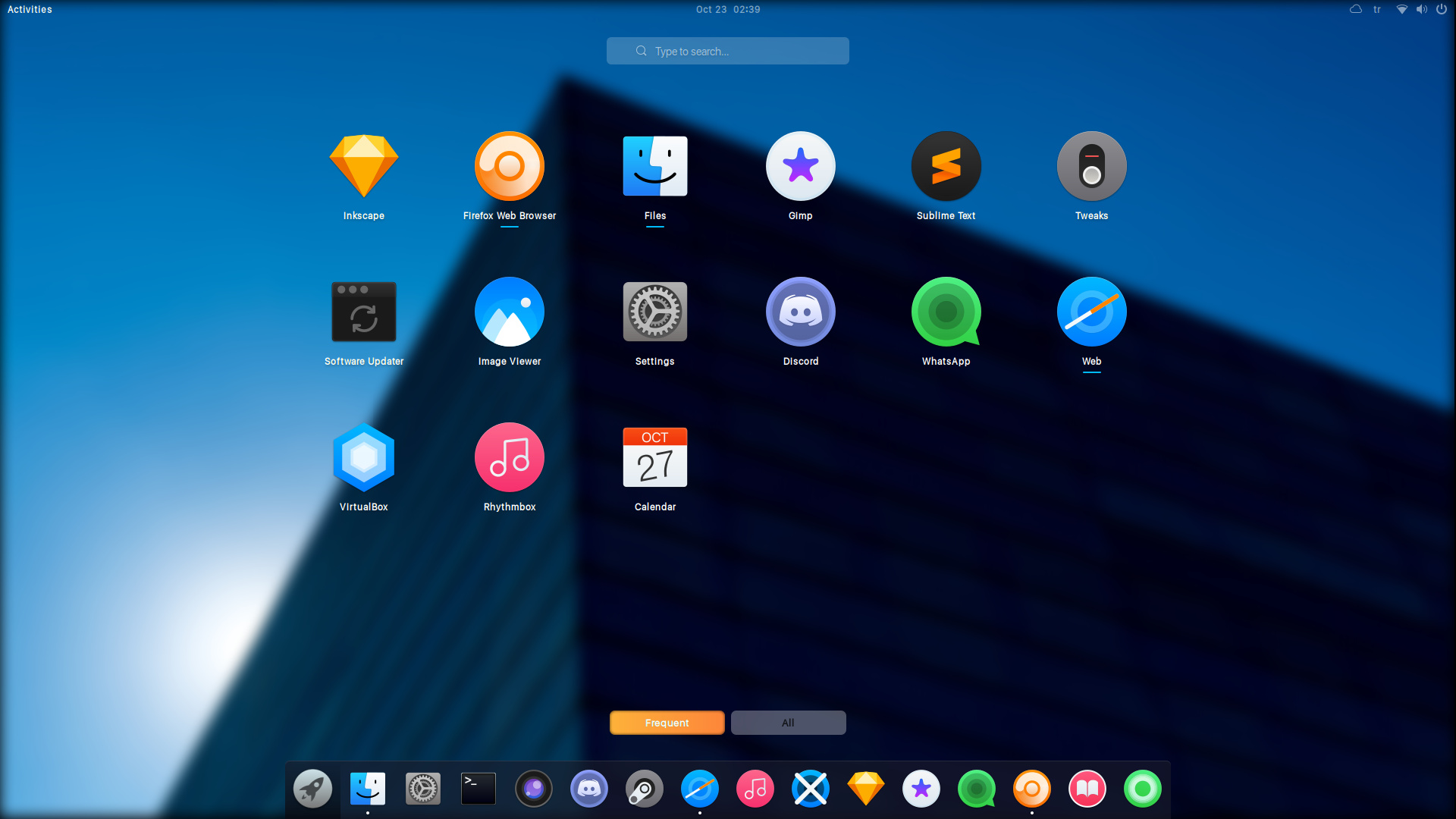Open the red book icon in dock
Image resolution: width=1456 pixels, height=819 pixels.
tap(1087, 789)
